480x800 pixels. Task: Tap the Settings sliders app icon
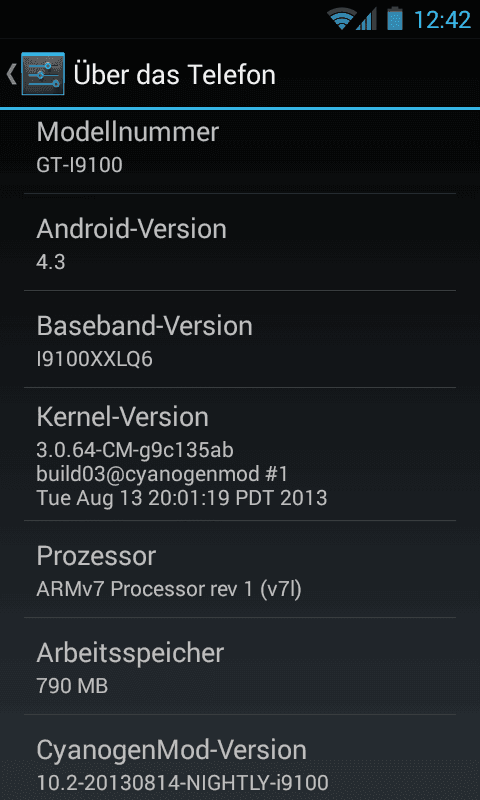pos(43,73)
